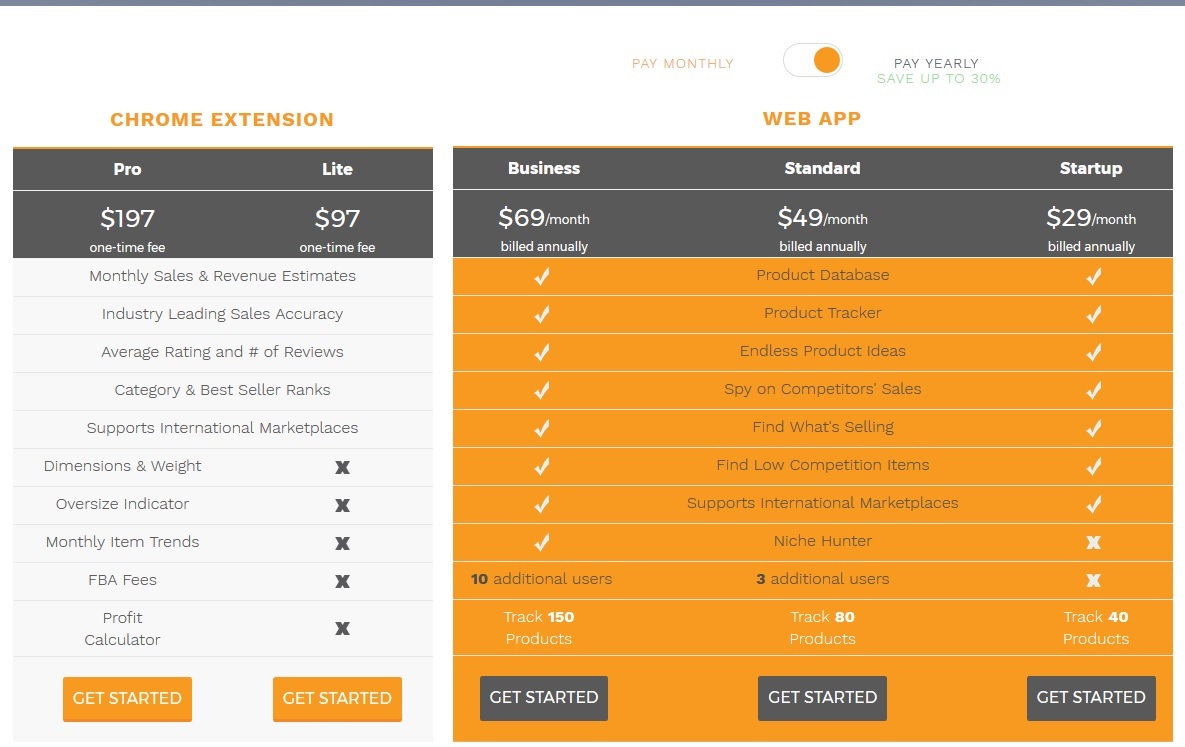
Task: Click the Lite X icon for Dimensions & Weight
Action: 342,467
